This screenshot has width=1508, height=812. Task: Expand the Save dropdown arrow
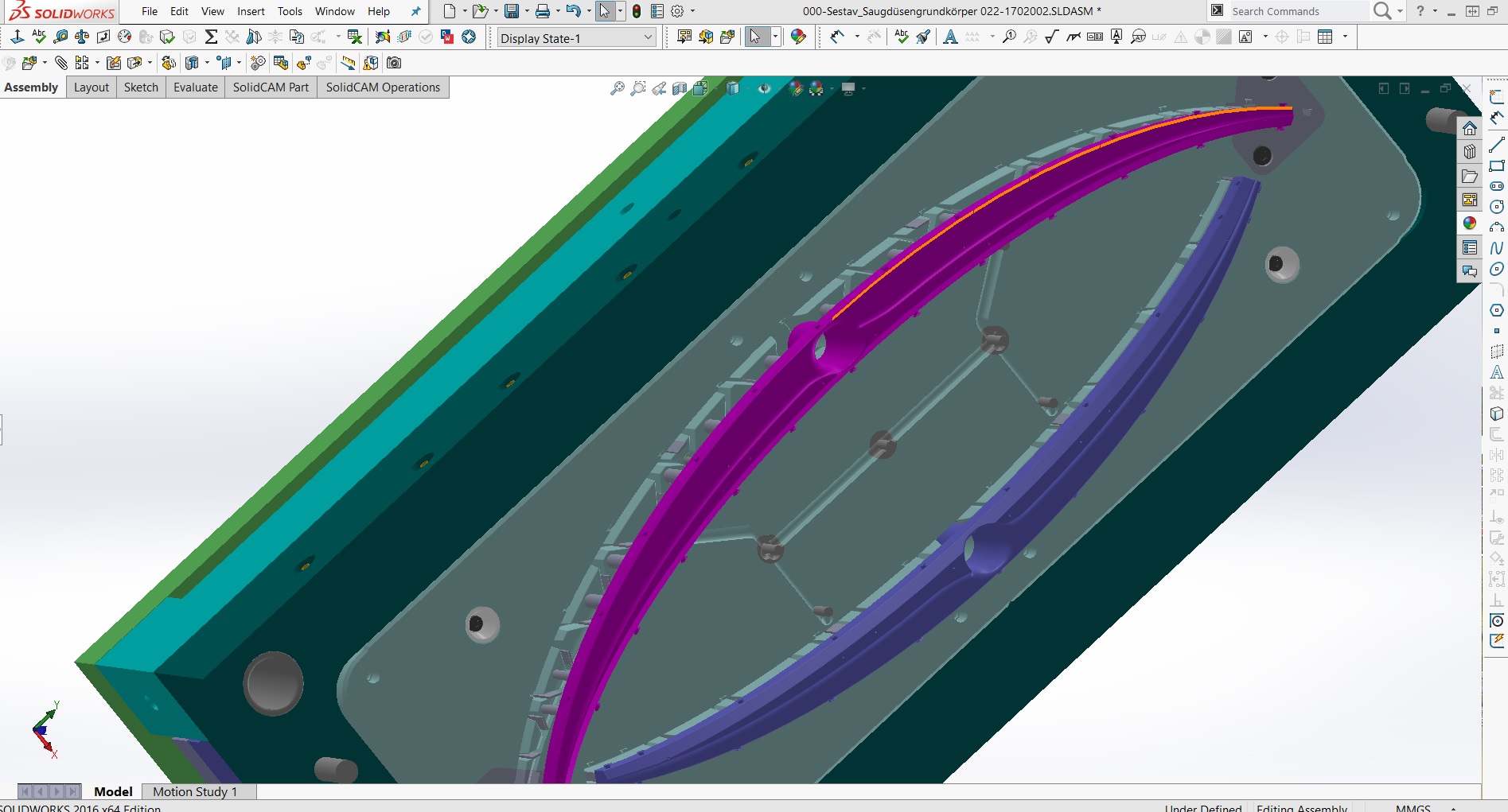[x=526, y=11]
